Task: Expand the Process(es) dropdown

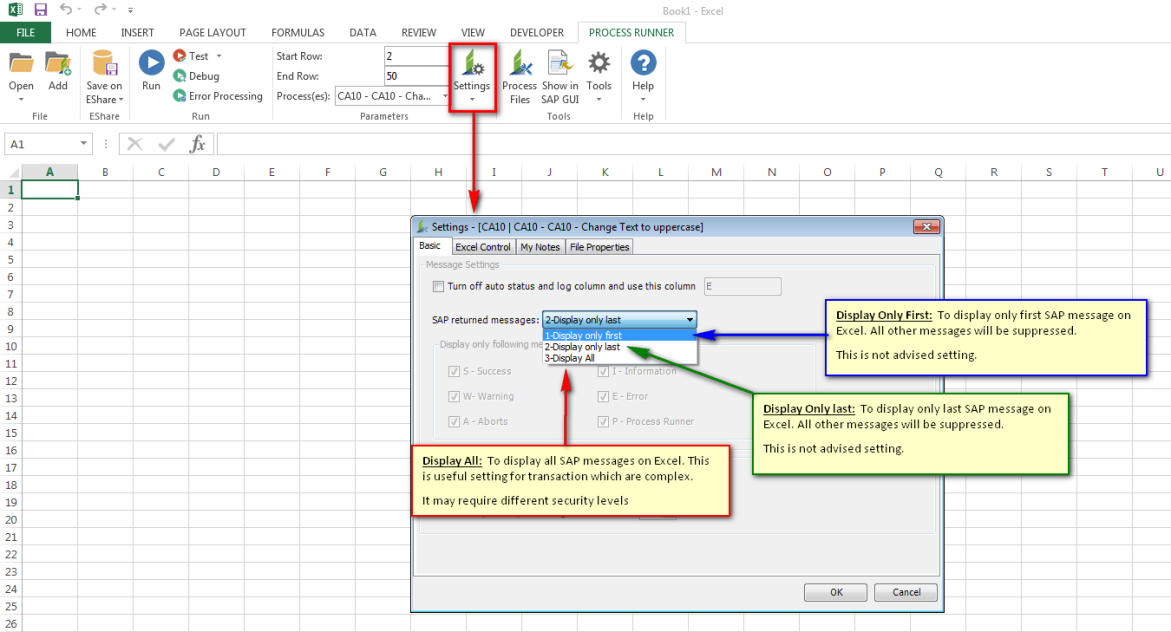Action: pos(445,96)
